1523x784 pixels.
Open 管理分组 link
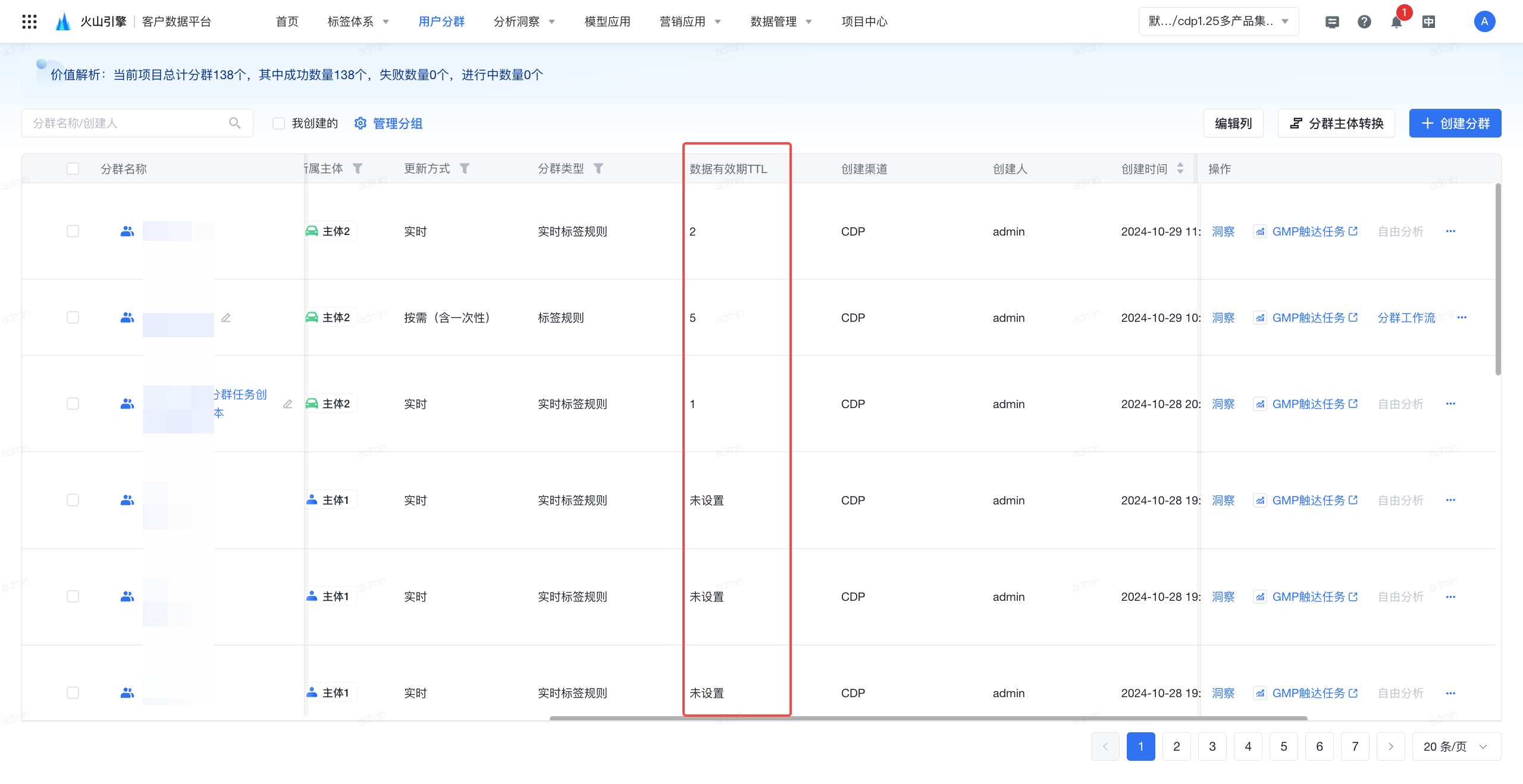click(x=397, y=123)
